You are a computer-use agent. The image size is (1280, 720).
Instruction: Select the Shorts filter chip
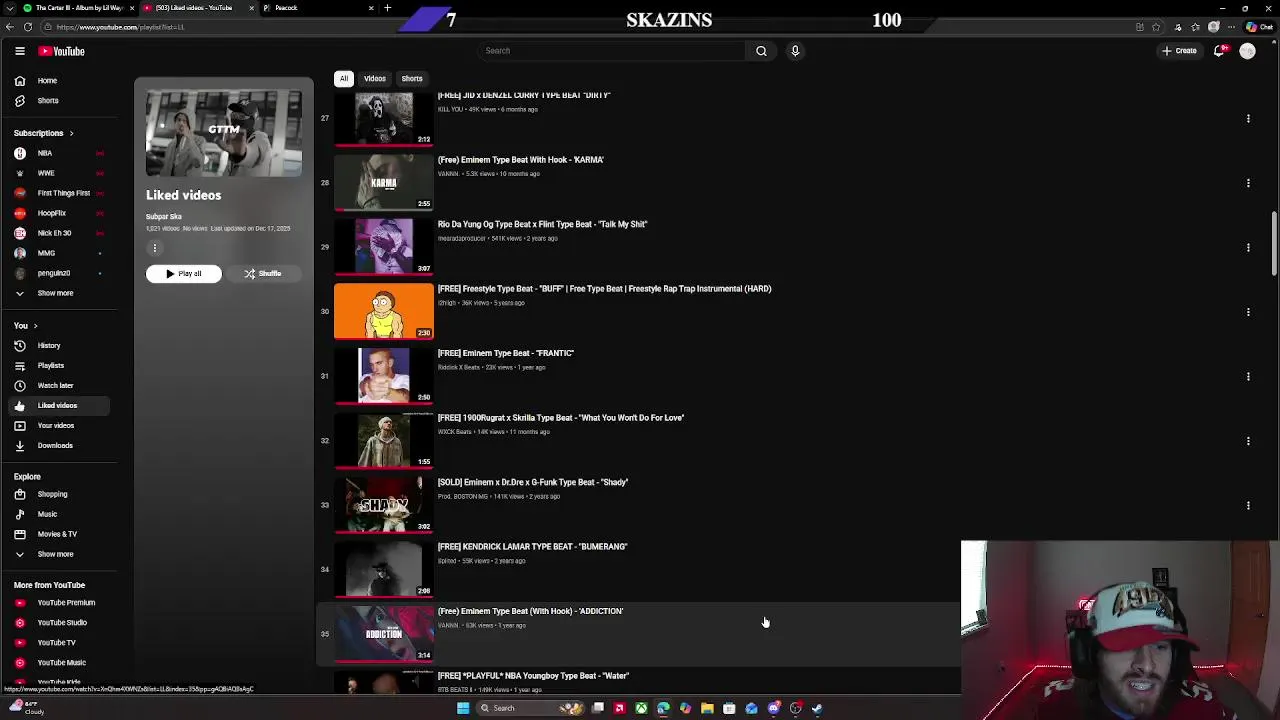[x=412, y=78]
